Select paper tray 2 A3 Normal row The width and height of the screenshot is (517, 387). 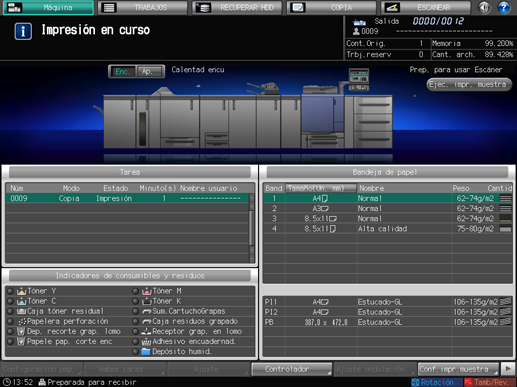tap(388, 209)
